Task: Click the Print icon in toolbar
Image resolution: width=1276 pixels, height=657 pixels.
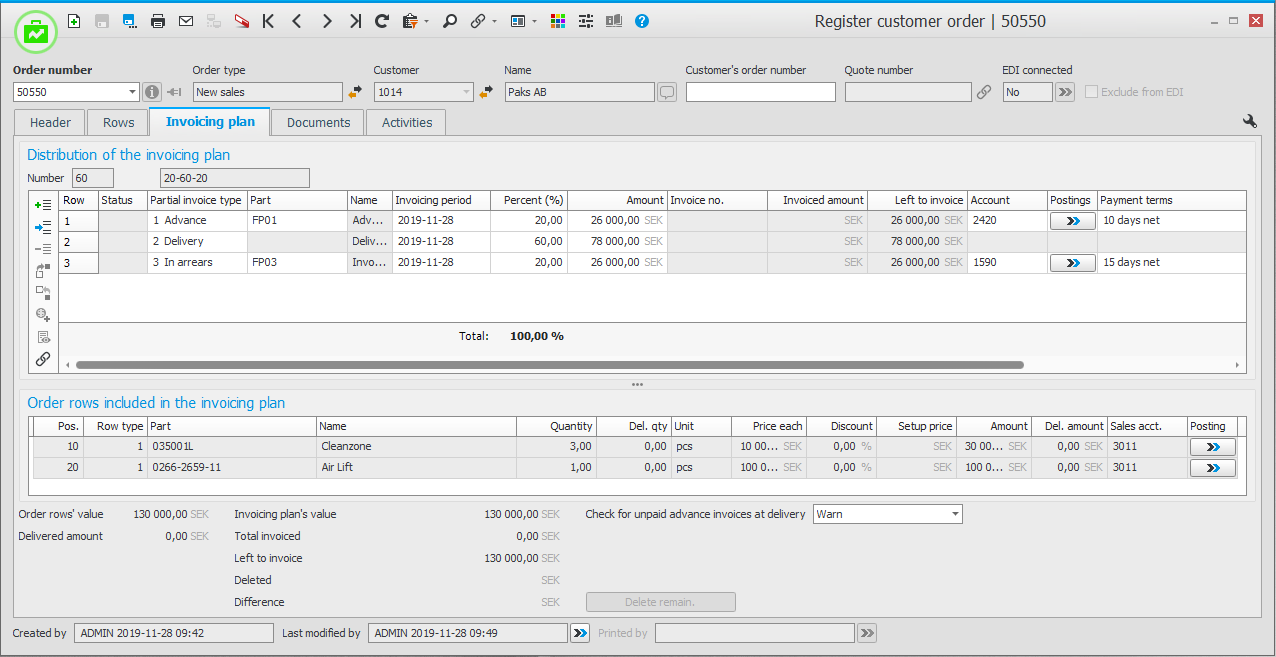Action: 158,21
